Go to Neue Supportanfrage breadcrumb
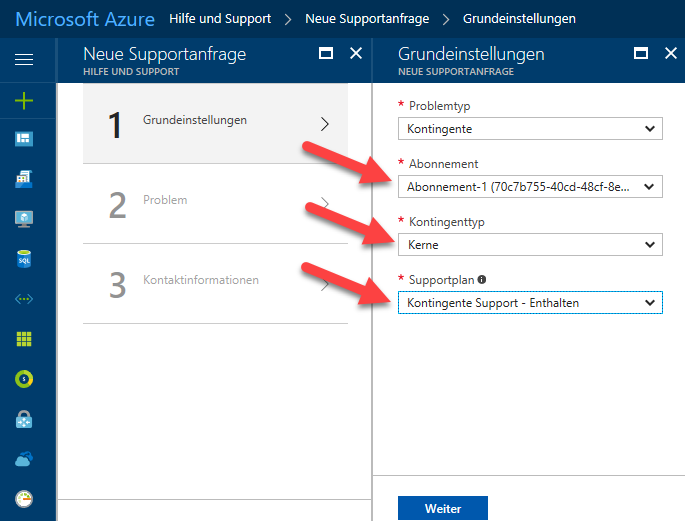685x521 pixels. 367,19
